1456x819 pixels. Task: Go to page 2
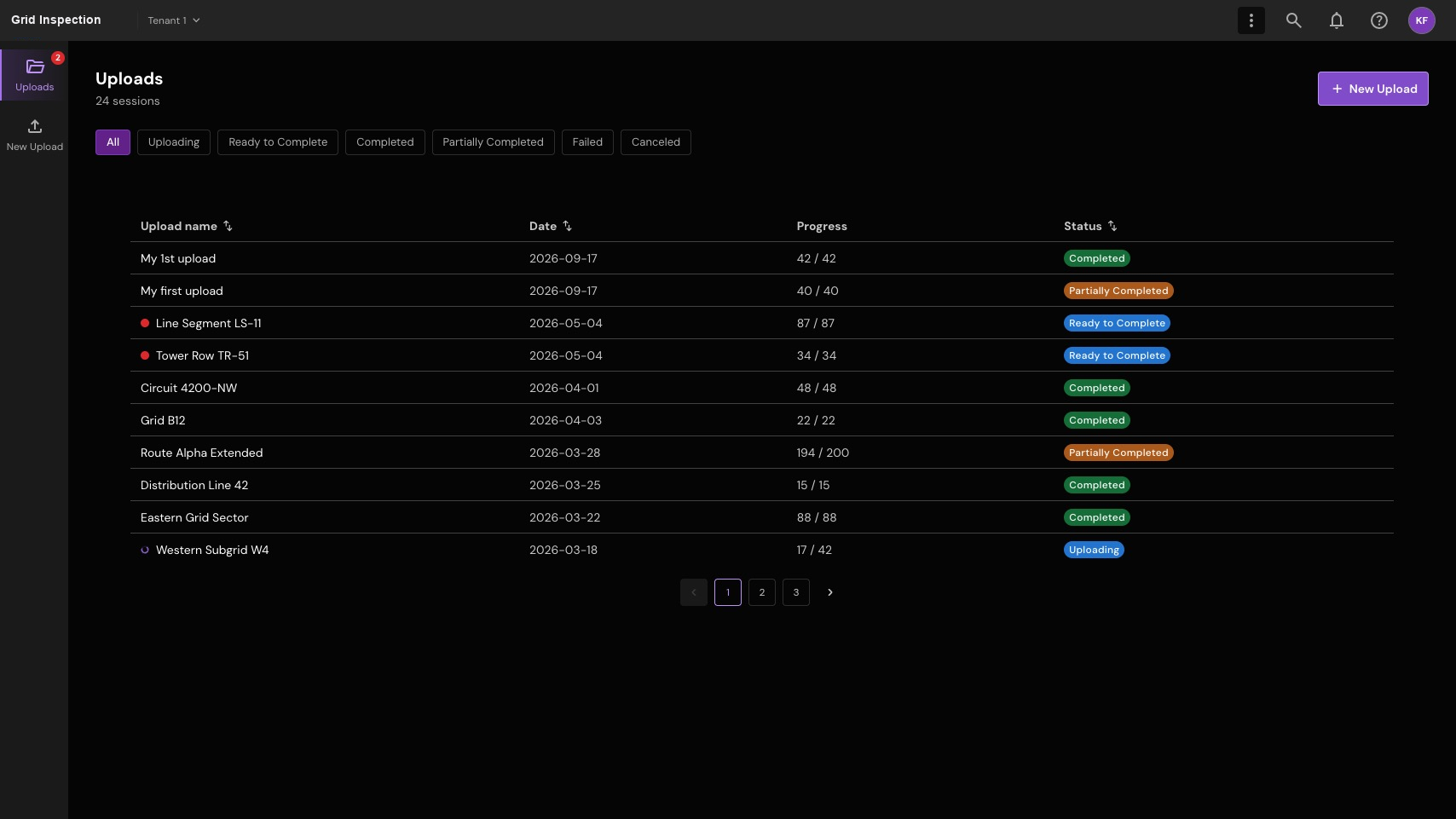pyautogui.click(x=761, y=592)
